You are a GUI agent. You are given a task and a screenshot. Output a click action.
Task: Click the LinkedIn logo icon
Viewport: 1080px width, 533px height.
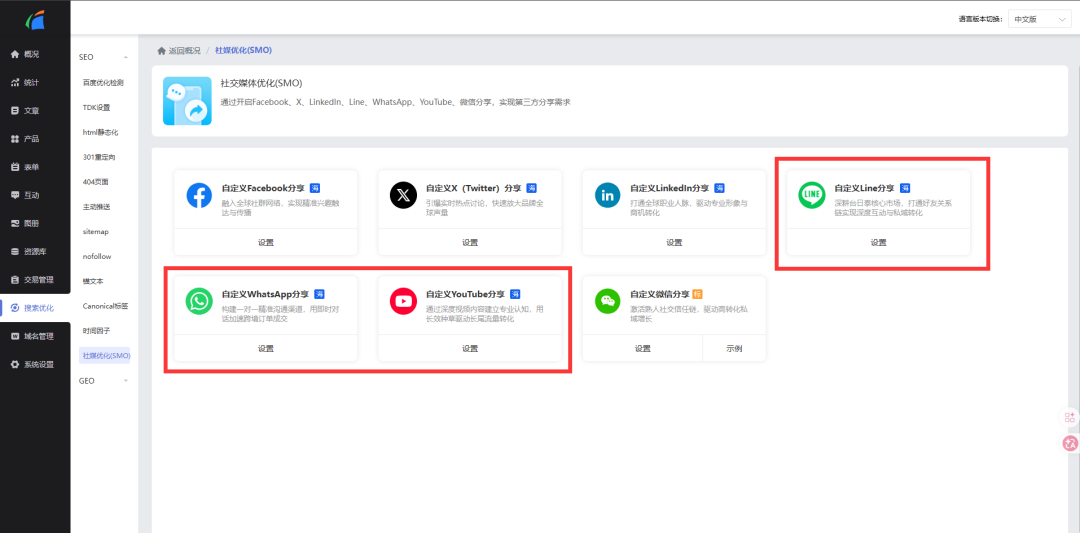(x=608, y=195)
